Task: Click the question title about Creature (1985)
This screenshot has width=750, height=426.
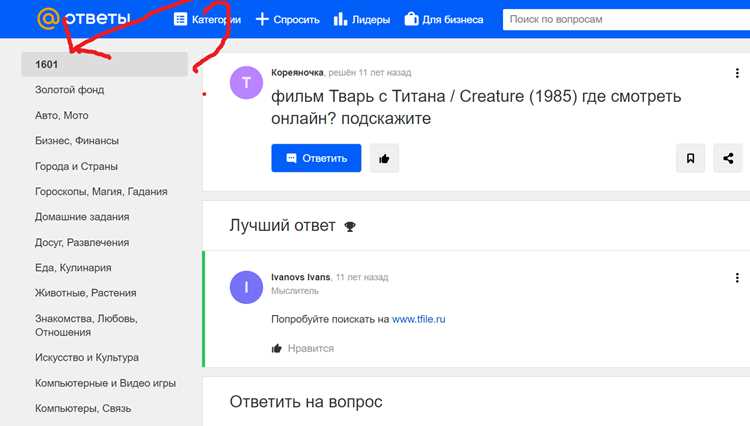Action: [x=476, y=107]
